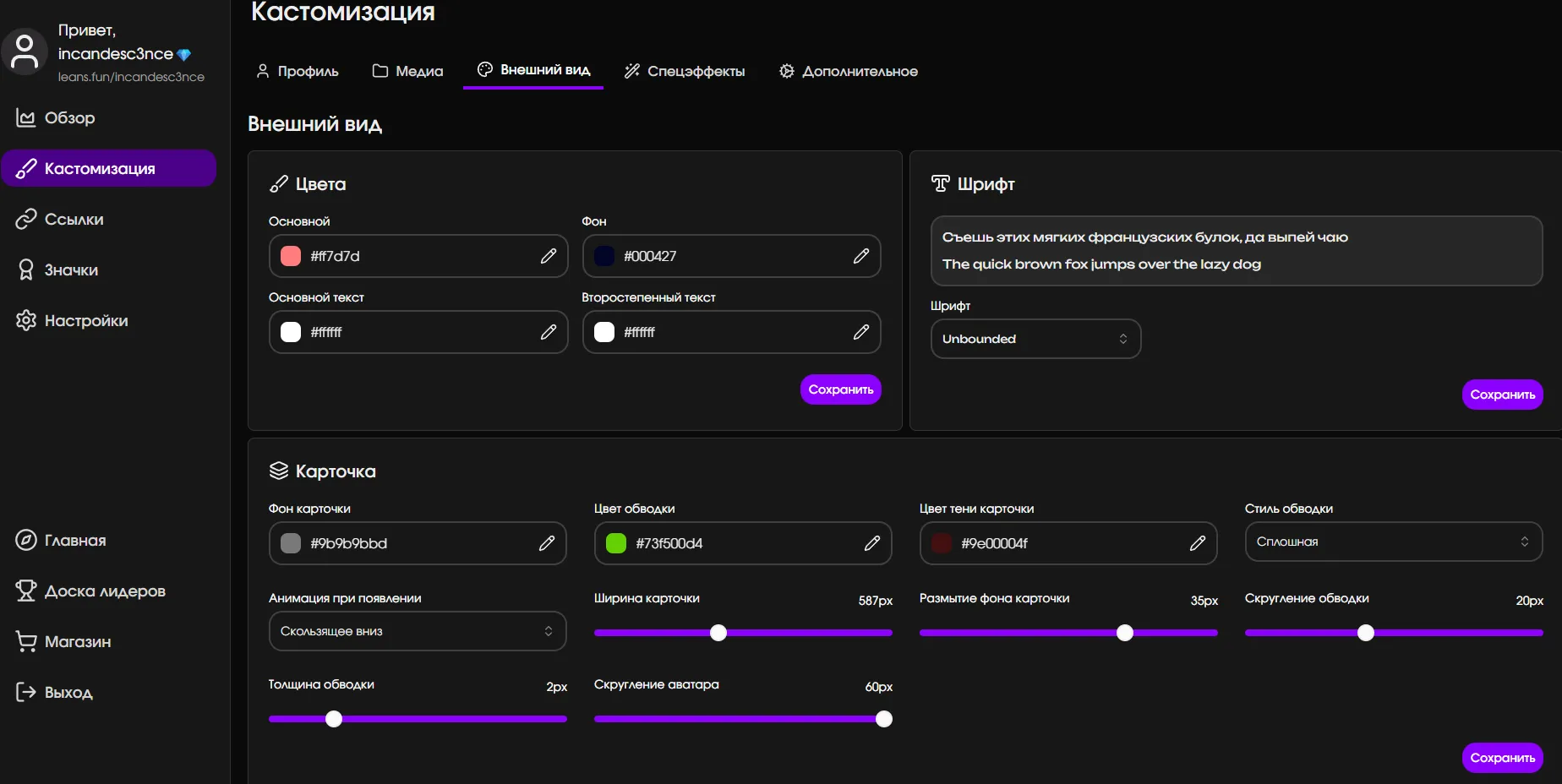
Task: Click Сохранить in the Шрифт panel
Action: tap(1501, 395)
